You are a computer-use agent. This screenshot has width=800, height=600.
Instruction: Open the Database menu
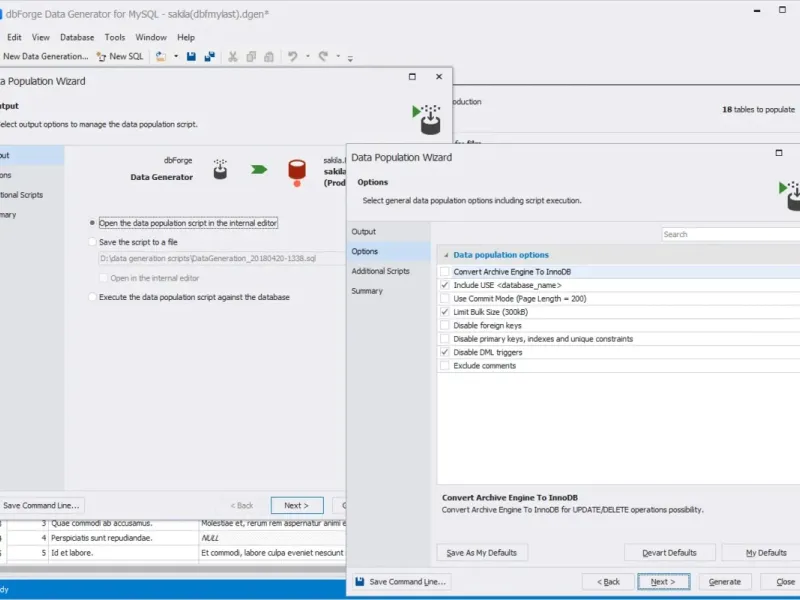[x=77, y=37]
